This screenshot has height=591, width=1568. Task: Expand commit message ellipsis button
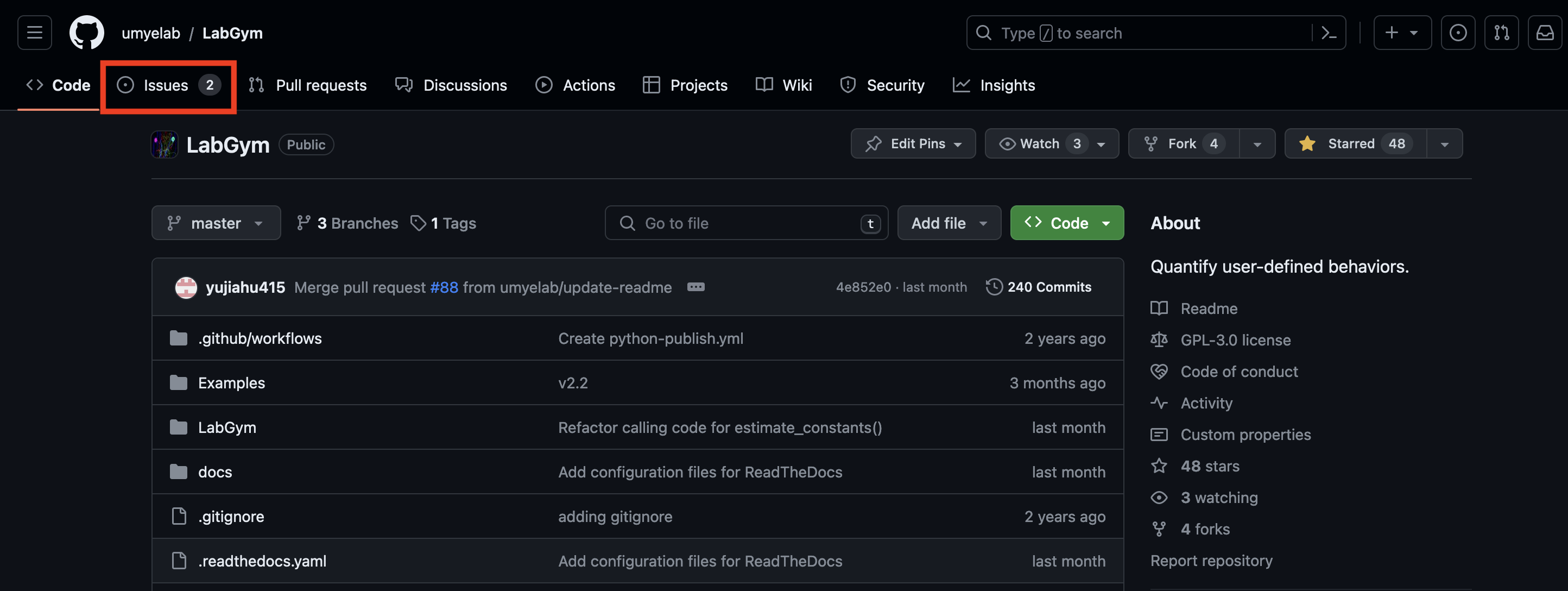pyautogui.click(x=696, y=287)
